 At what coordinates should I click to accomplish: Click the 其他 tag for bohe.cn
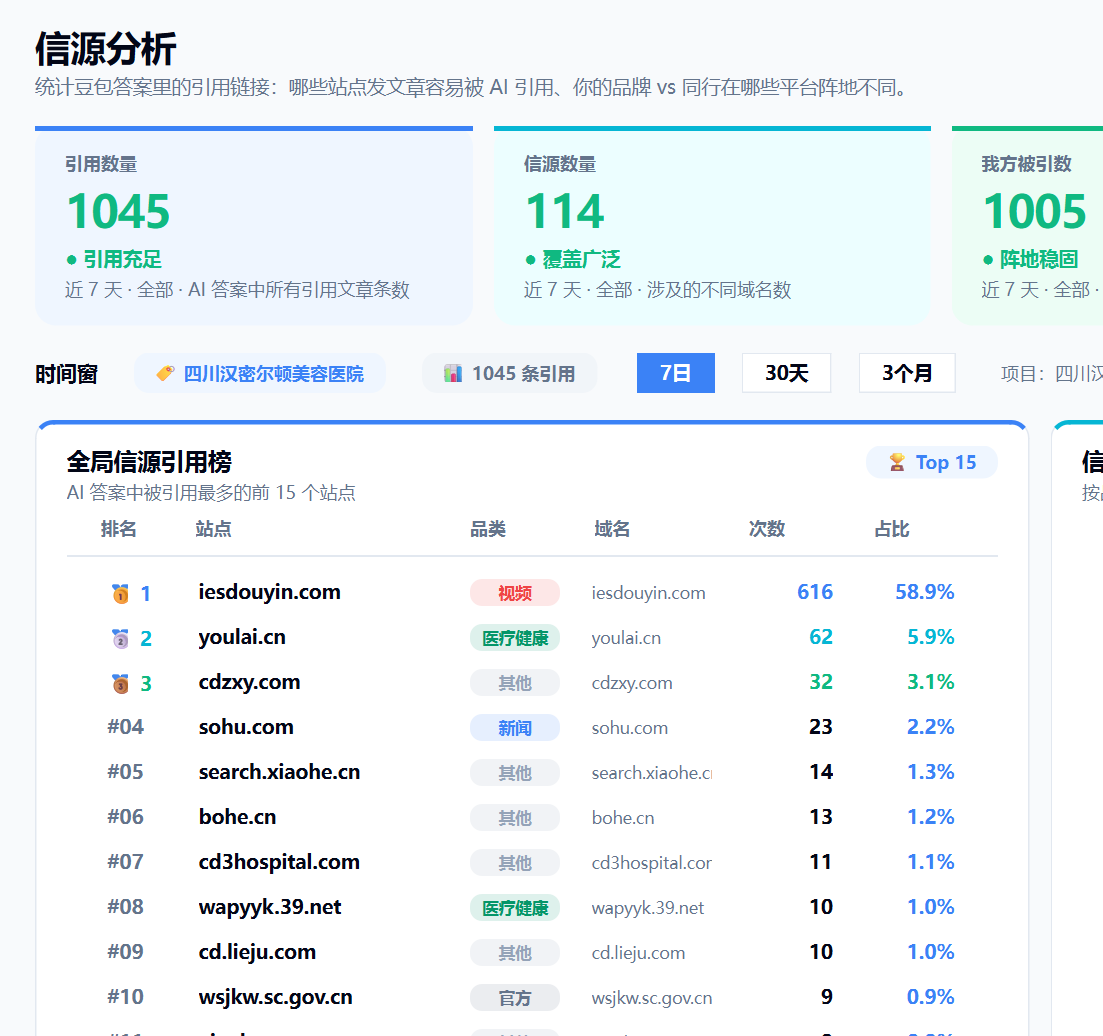tap(515, 818)
